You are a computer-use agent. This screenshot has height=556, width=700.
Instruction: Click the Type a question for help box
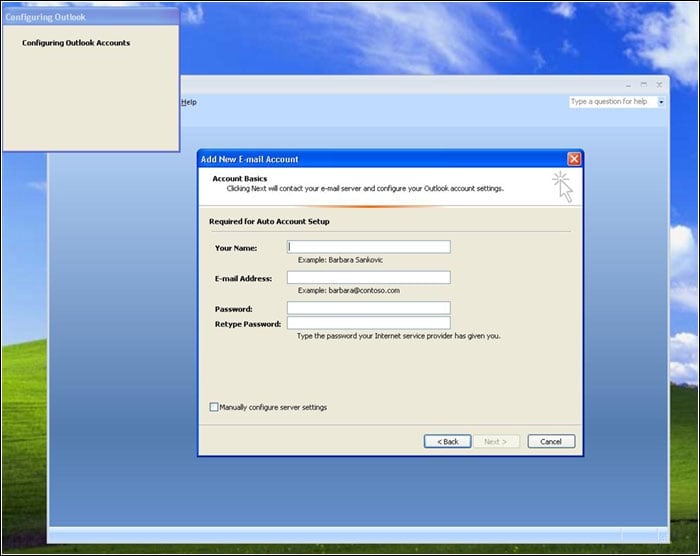612,102
